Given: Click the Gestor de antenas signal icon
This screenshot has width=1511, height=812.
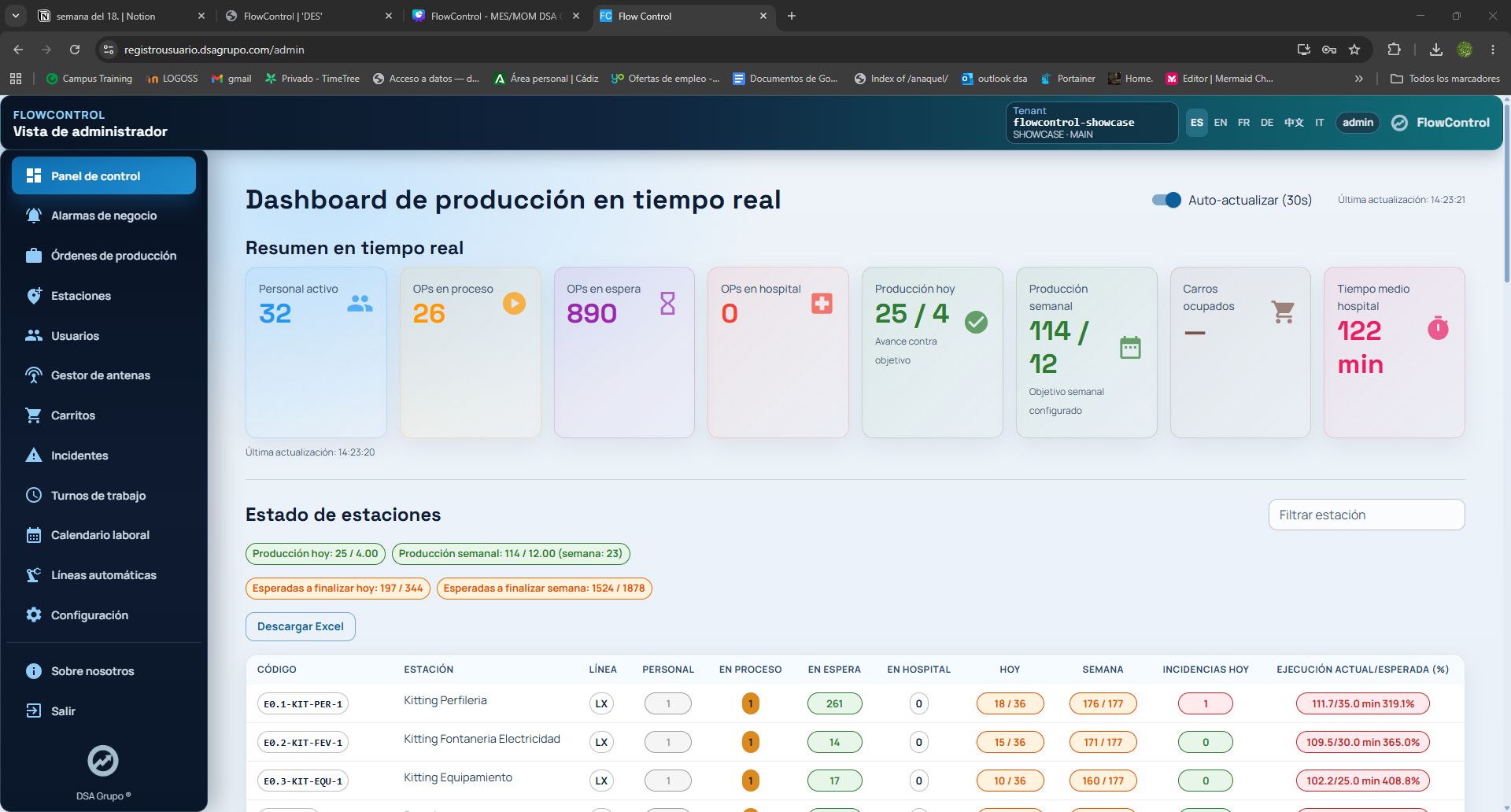Looking at the screenshot, I should pyautogui.click(x=33, y=375).
